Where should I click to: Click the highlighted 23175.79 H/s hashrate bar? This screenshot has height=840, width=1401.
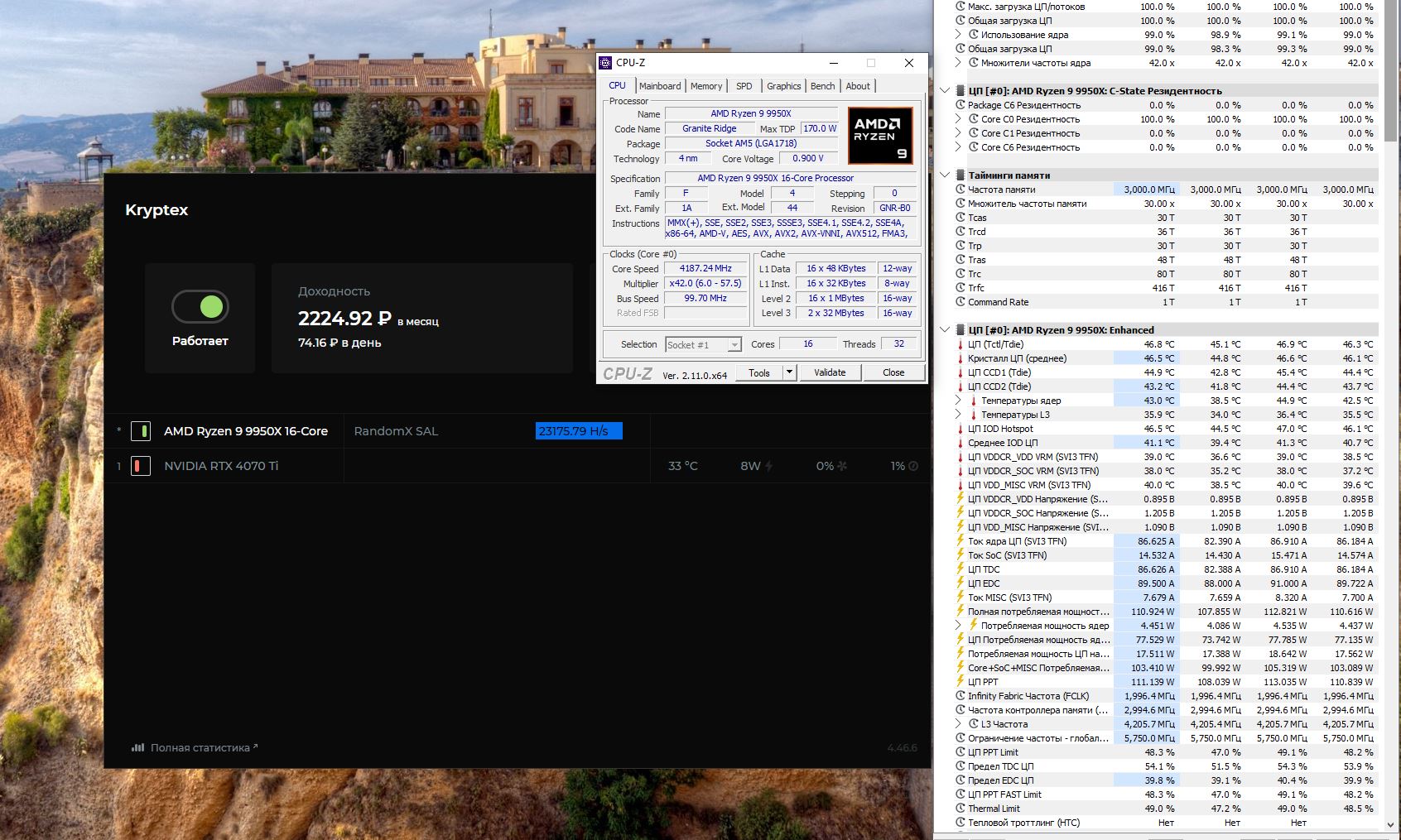tap(579, 431)
